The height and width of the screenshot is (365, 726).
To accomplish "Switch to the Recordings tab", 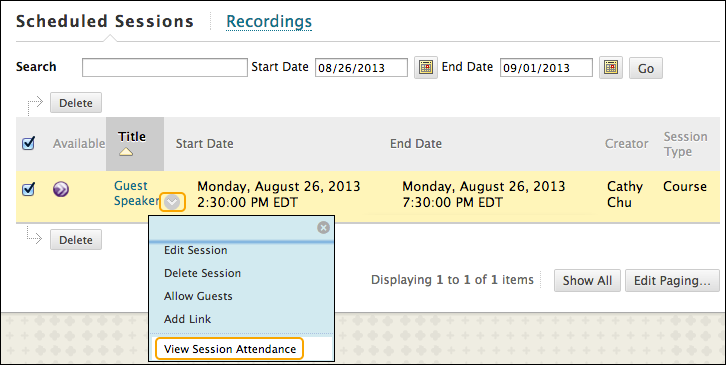I will pyautogui.click(x=269, y=21).
